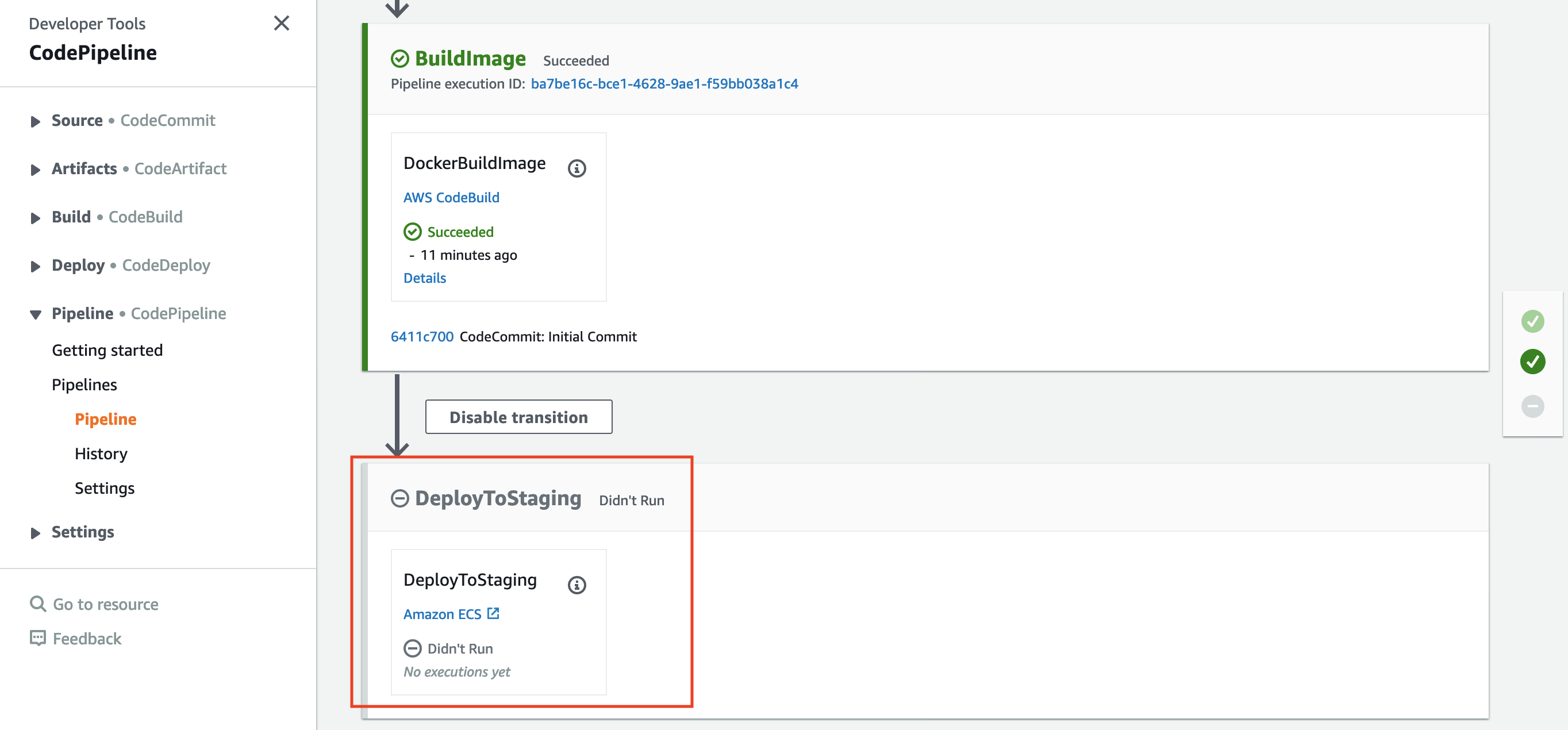Click the Disable transition button

click(518, 417)
